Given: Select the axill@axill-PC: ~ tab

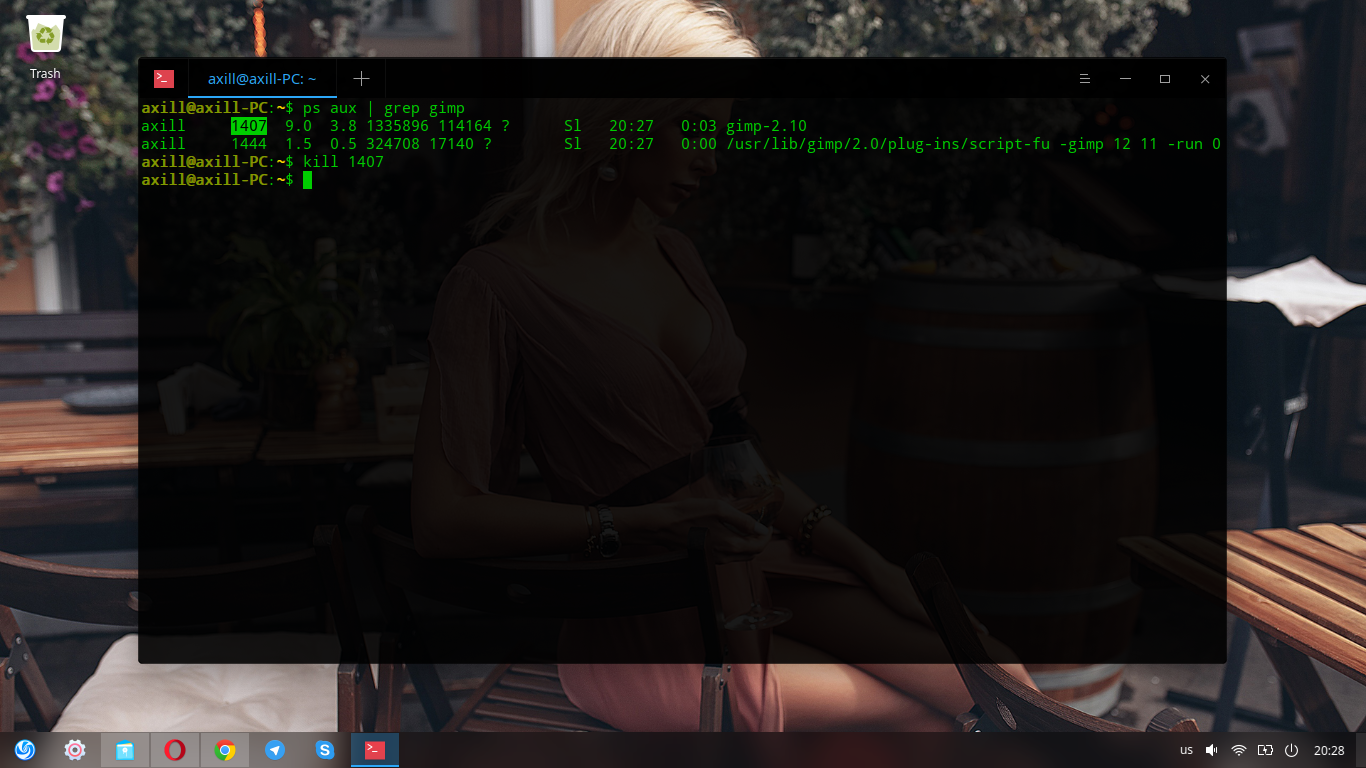Looking at the screenshot, I should click(x=262, y=79).
